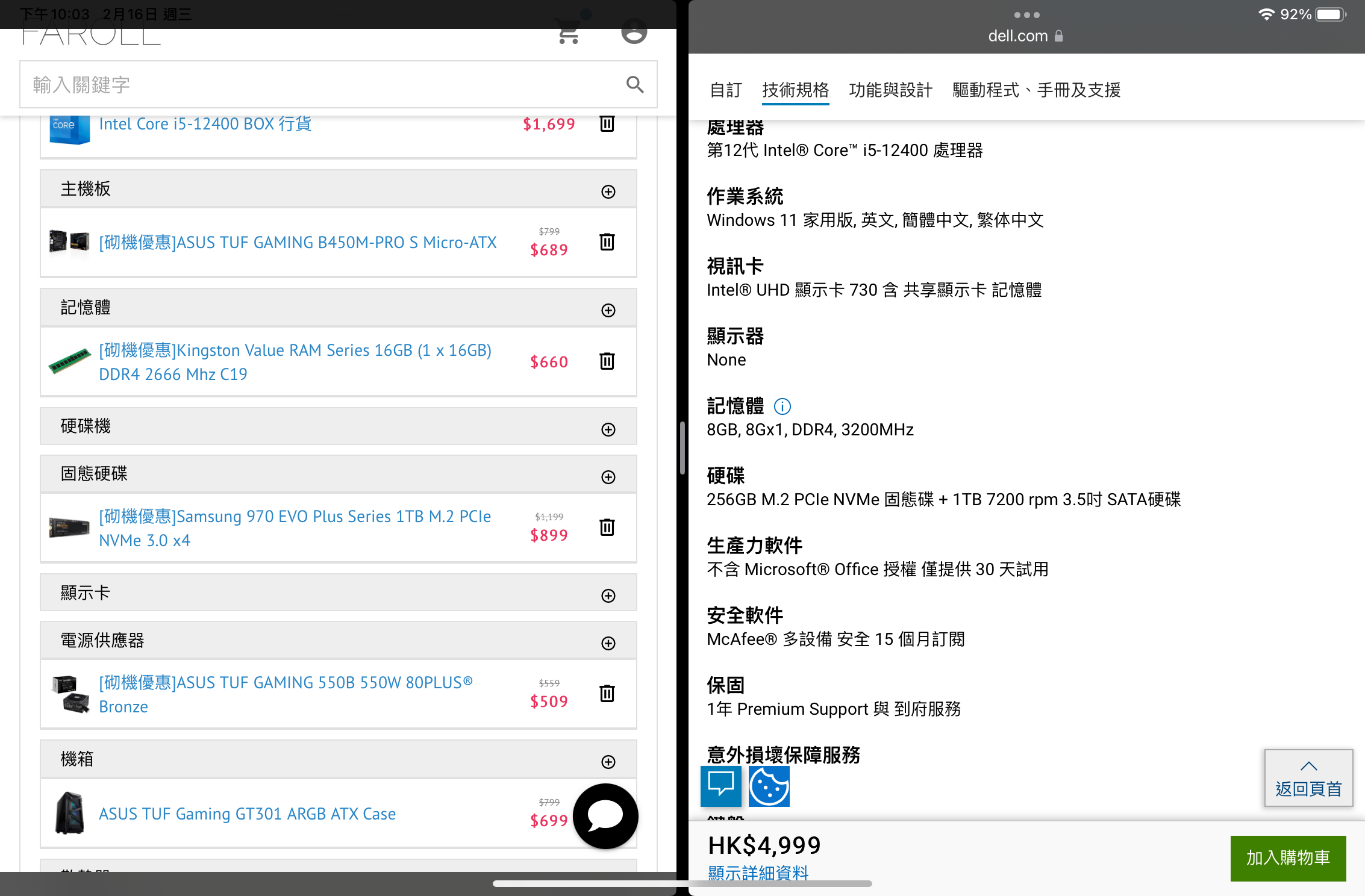The height and width of the screenshot is (896, 1365).
Task: Delete the Kingston 16GB RAM item
Action: (x=607, y=361)
